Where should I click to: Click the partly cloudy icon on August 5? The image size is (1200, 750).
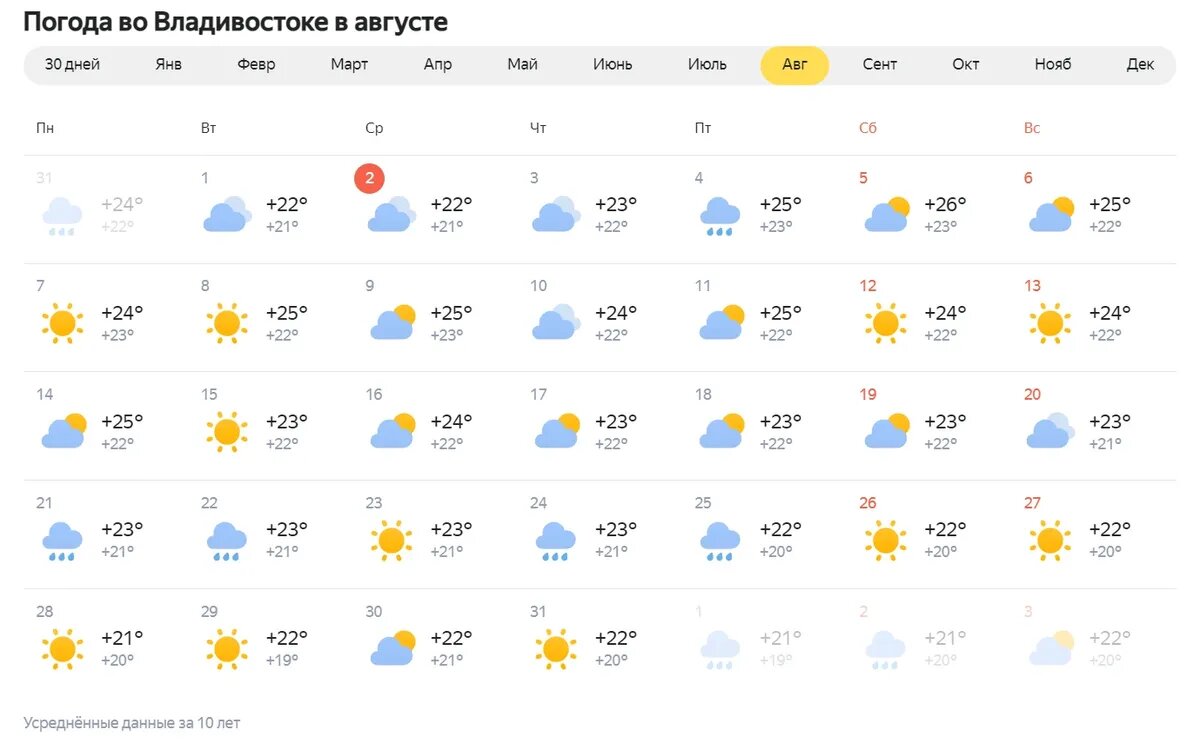[886, 215]
